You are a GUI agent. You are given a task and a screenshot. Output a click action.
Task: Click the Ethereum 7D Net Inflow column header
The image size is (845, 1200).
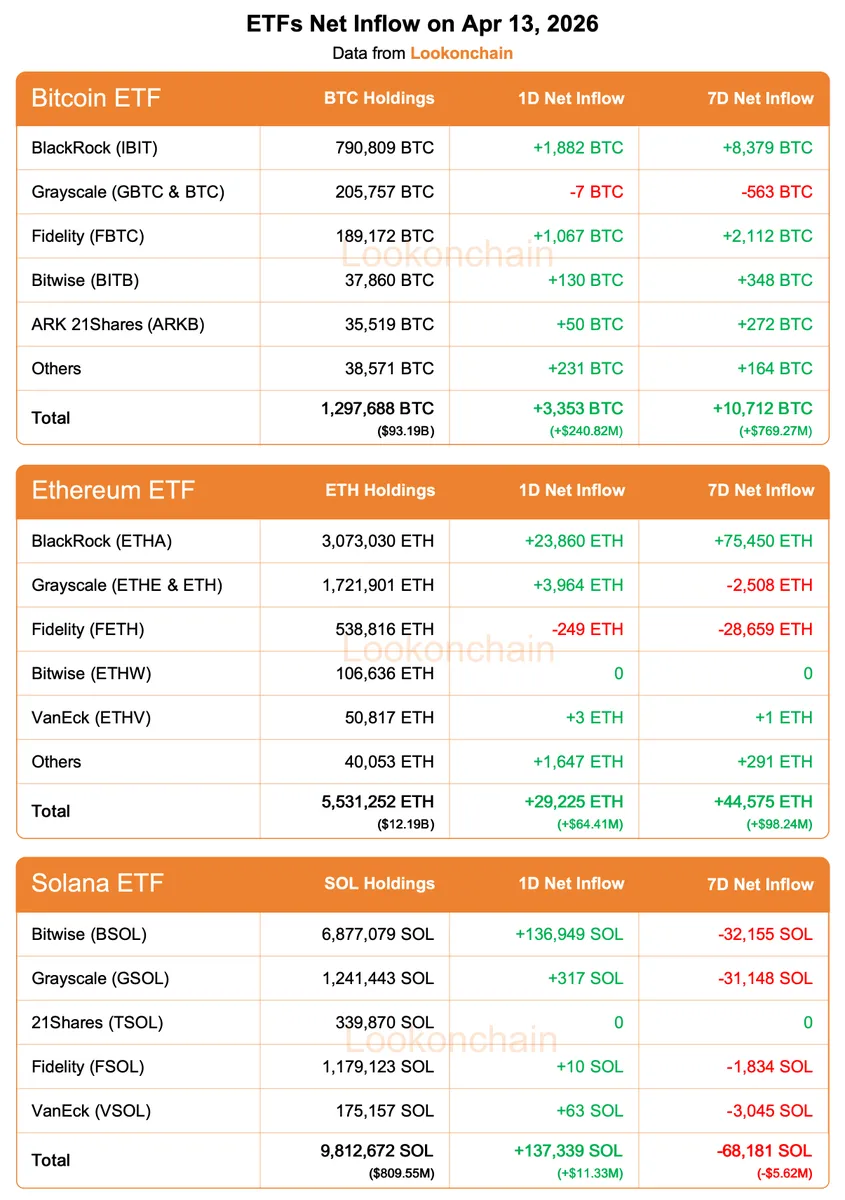[760, 490]
